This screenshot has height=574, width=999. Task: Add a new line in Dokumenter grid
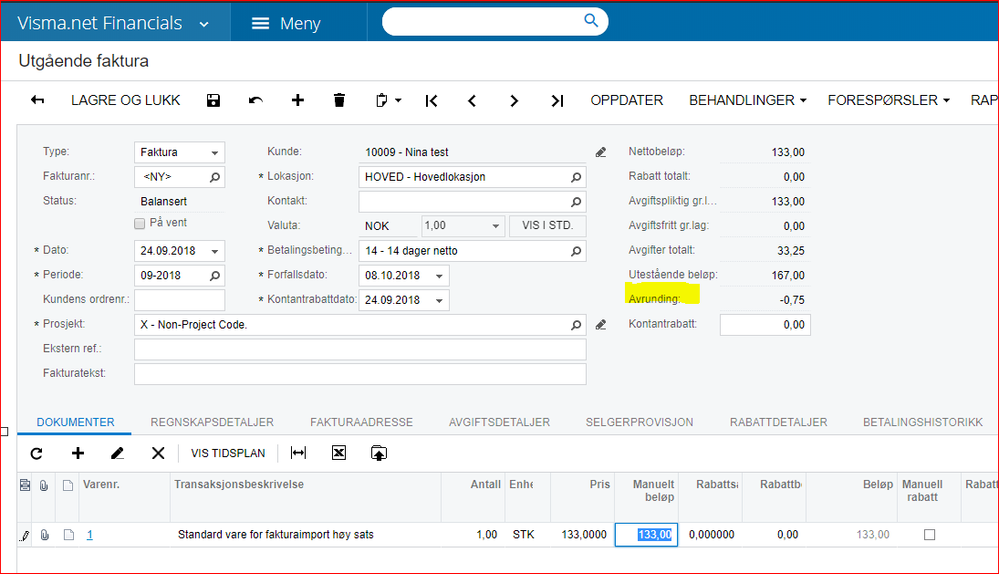tap(78, 453)
